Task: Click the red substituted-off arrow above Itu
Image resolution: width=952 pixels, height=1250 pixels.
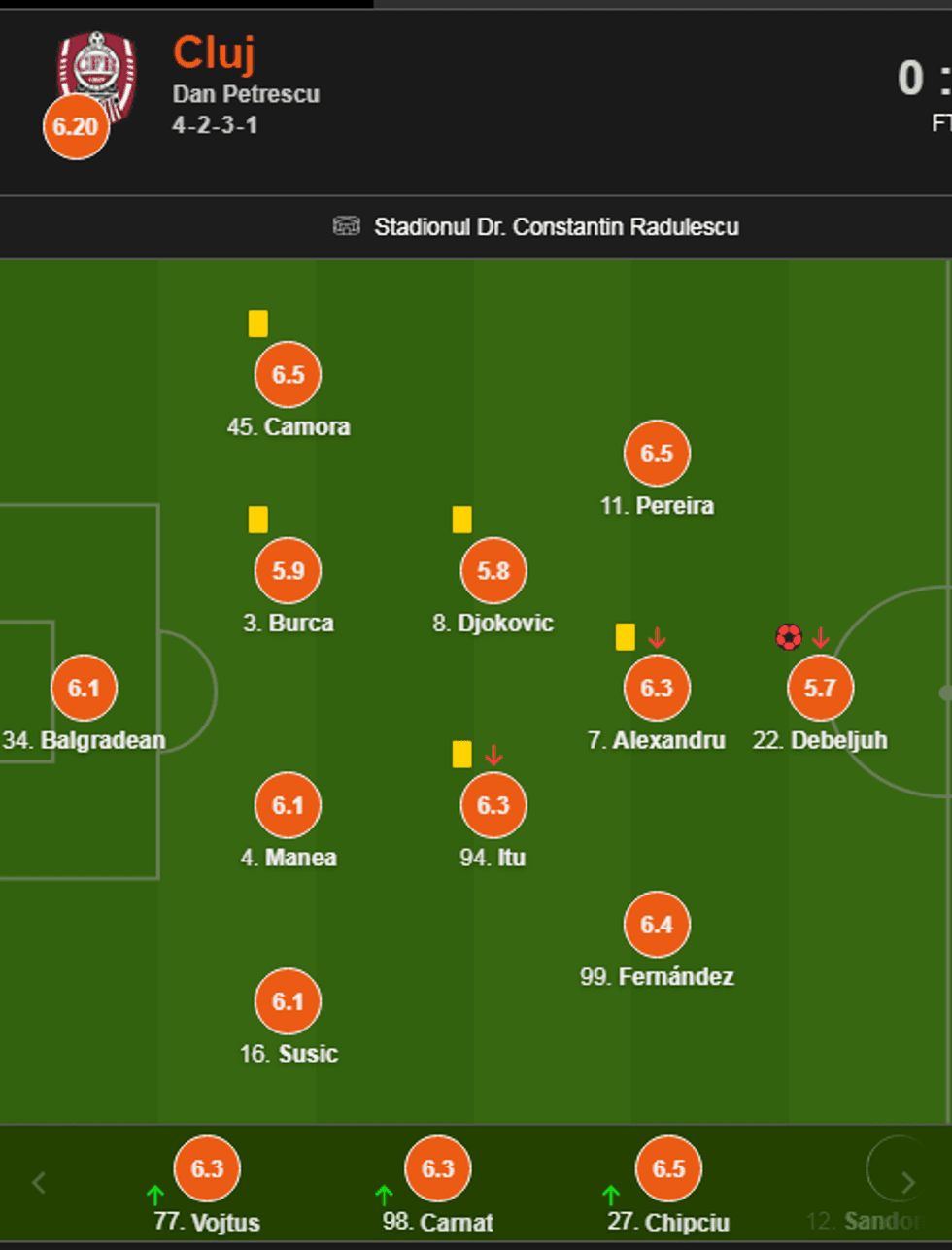Action: pyautogui.click(x=493, y=755)
